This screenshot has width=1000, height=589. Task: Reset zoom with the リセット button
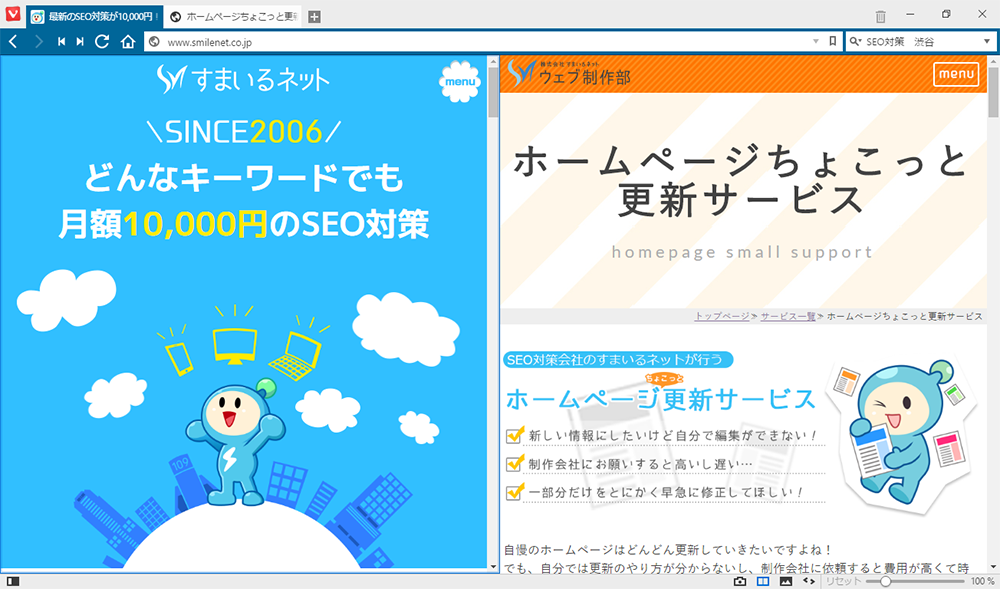pyautogui.click(x=844, y=581)
